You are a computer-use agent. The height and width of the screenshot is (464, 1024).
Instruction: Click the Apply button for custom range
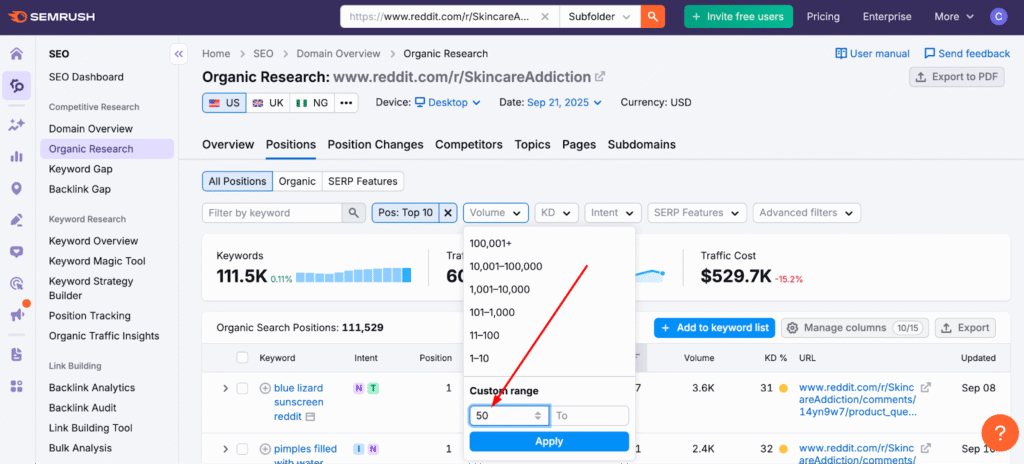tap(549, 441)
